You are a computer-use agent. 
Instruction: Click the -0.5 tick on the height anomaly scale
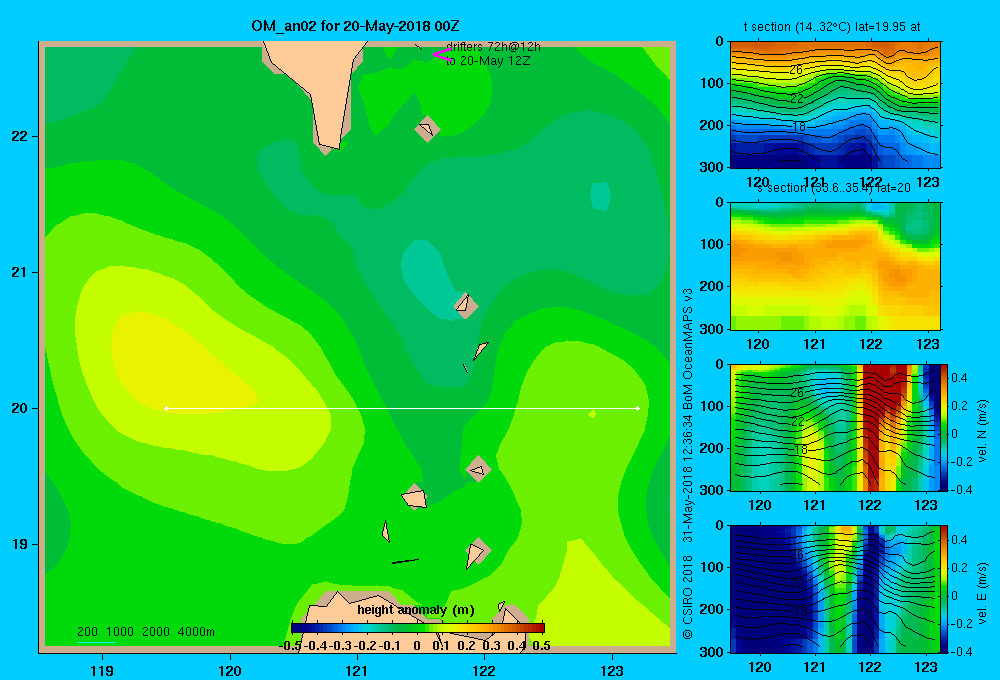click(290, 646)
